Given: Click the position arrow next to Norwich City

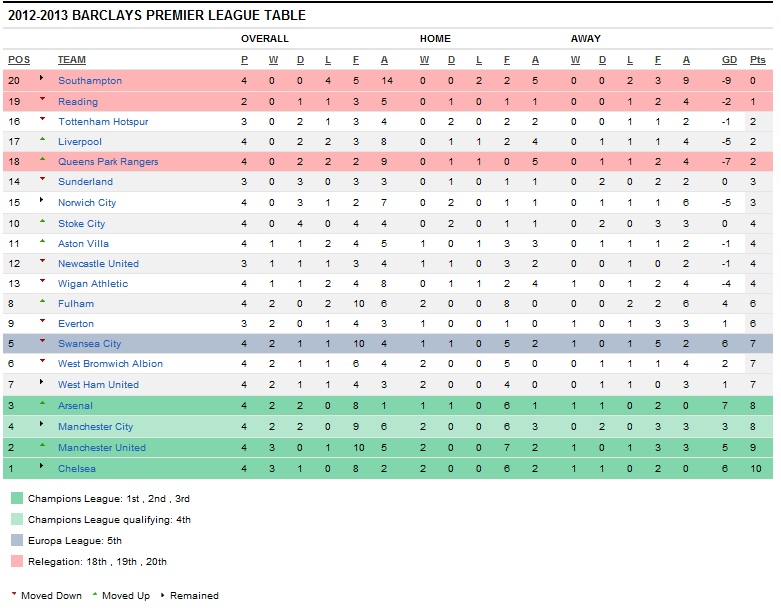Looking at the screenshot, I should [x=42, y=200].
